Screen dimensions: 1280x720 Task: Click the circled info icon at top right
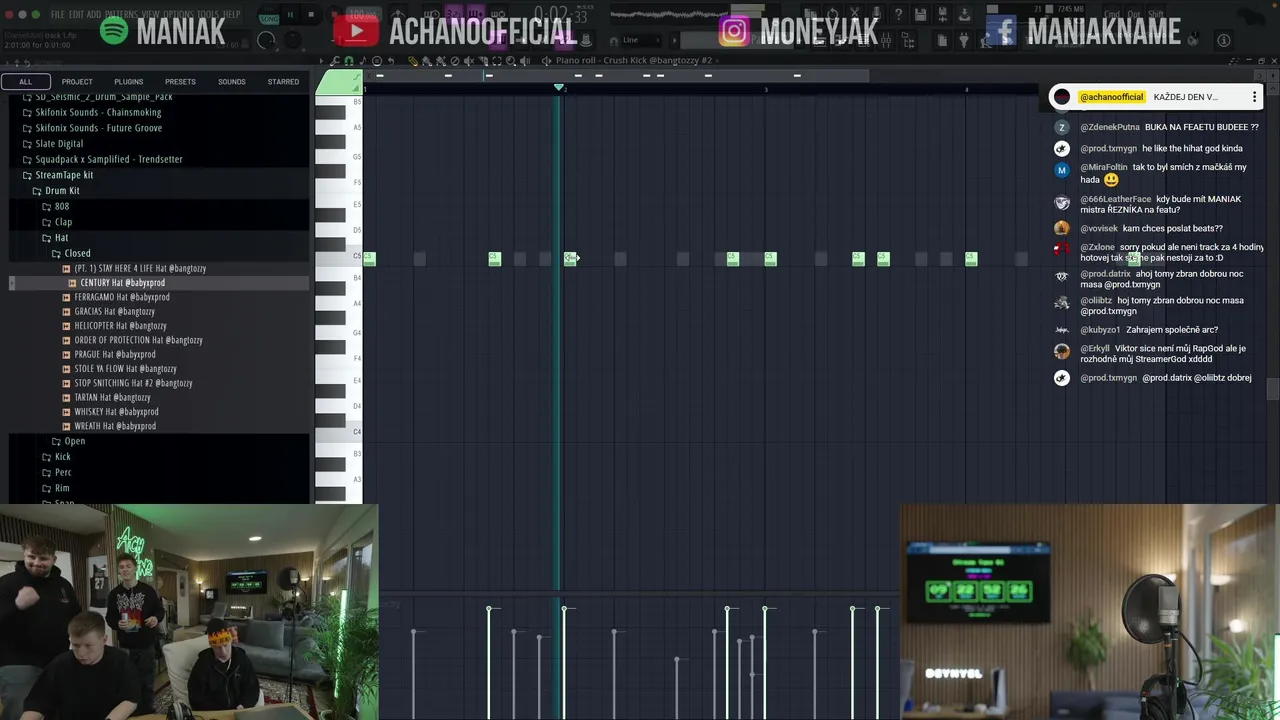pos(1224,40)
